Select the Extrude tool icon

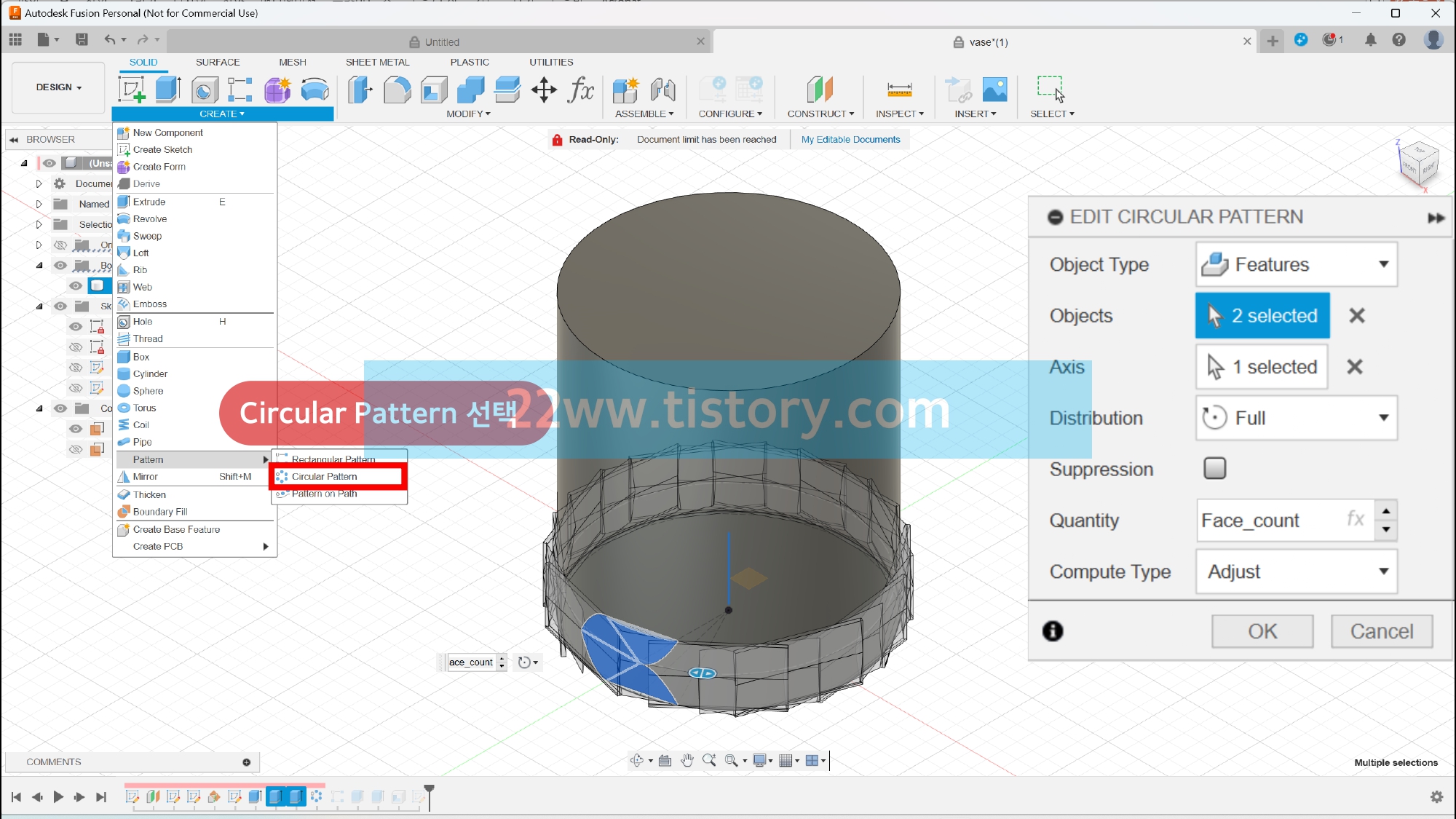168,90
